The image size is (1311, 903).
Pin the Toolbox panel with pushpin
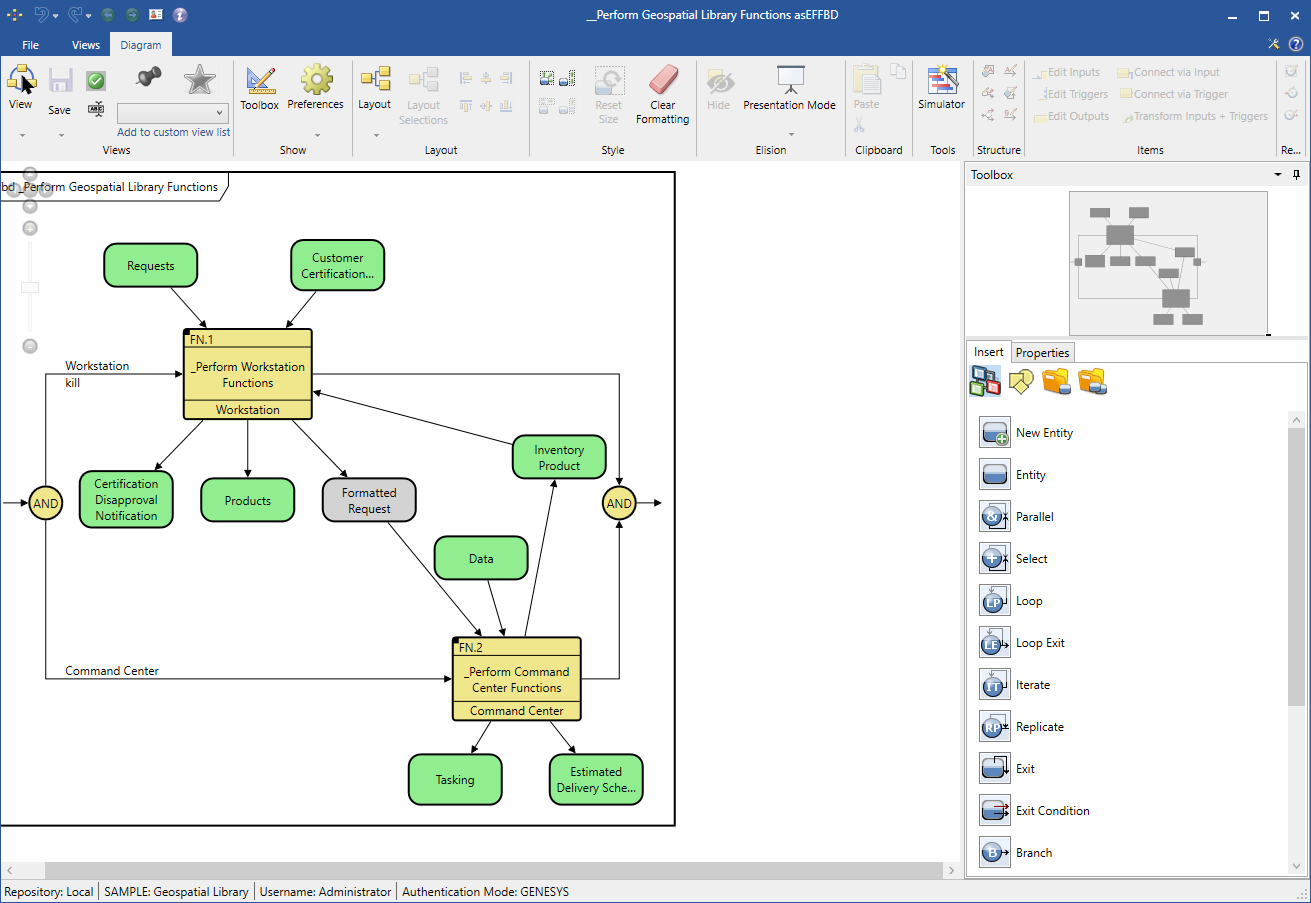point(1297,174)
